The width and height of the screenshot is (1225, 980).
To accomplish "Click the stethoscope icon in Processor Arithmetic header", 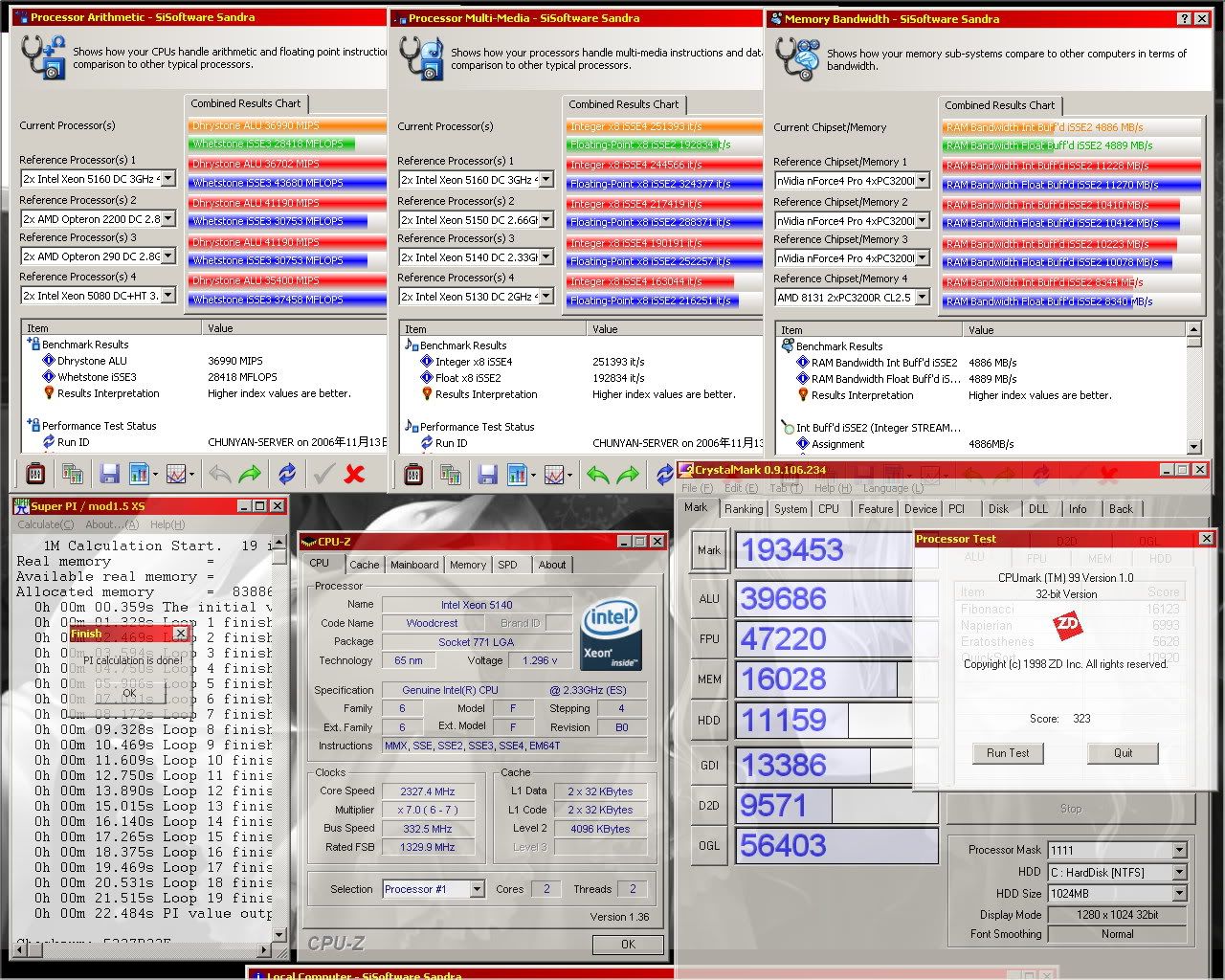I will (43, 57).
